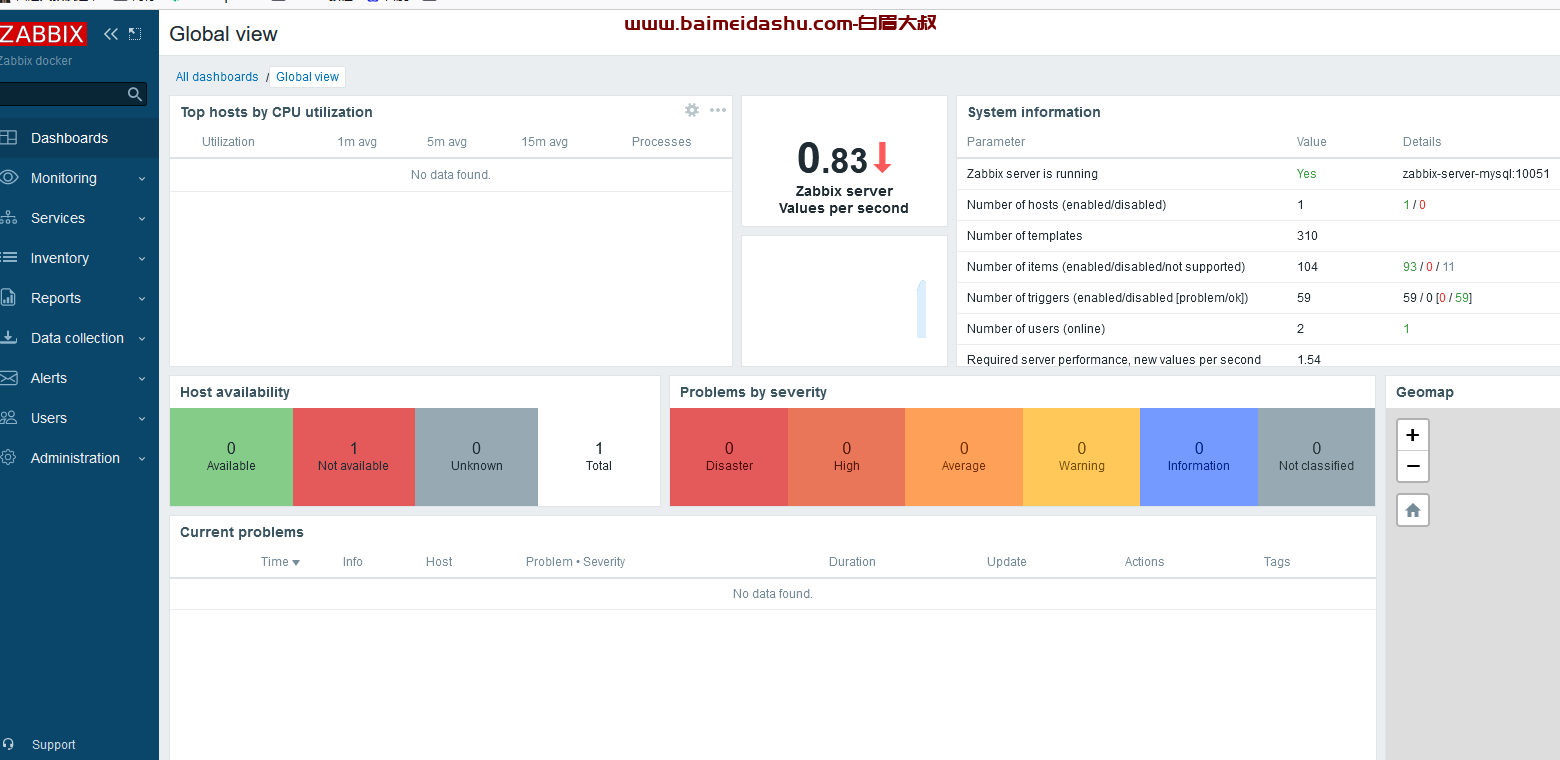
Task: Expand the Monitoring menu chevron
Action: click(142, 179)
